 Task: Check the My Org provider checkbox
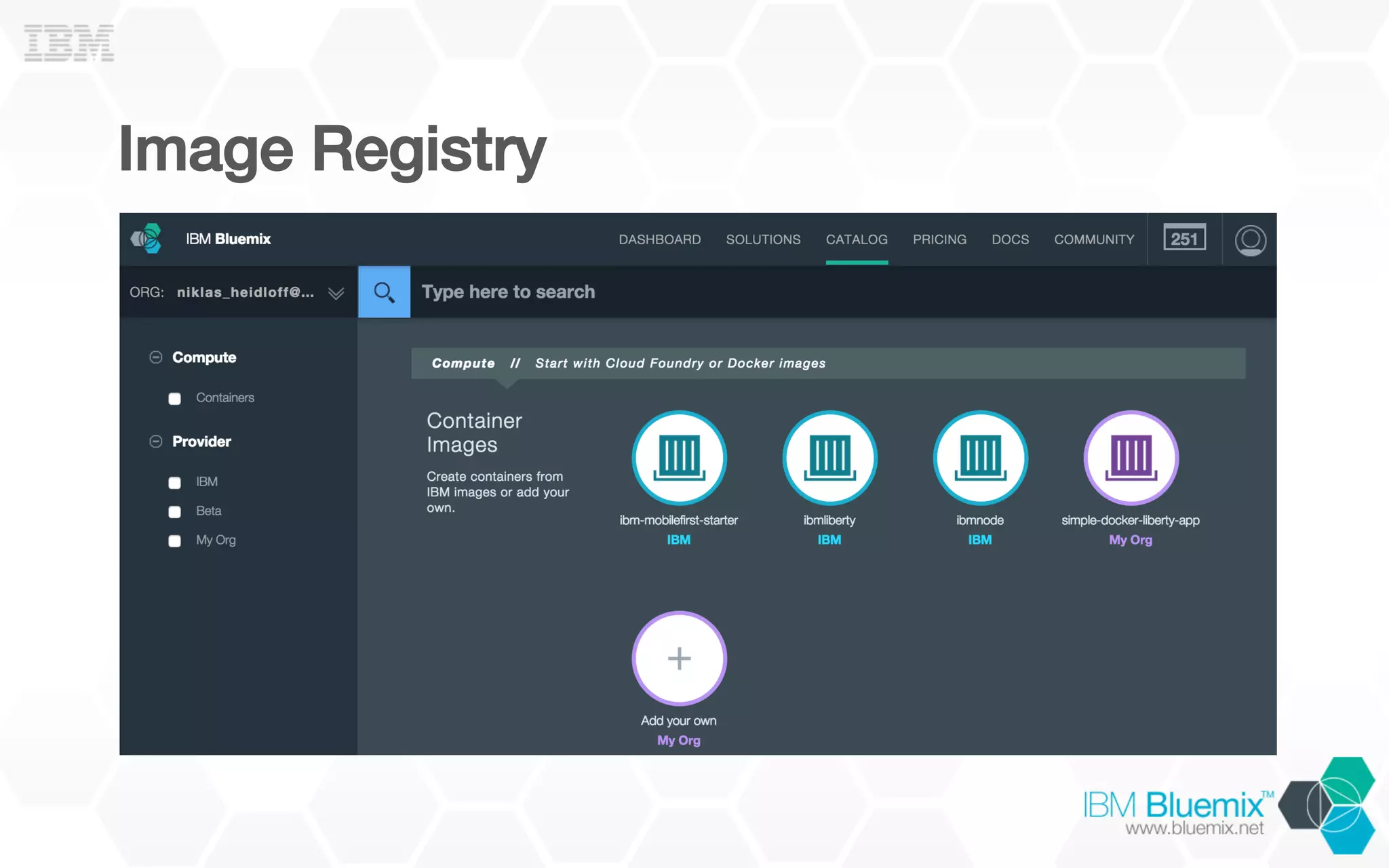[174, 541]
